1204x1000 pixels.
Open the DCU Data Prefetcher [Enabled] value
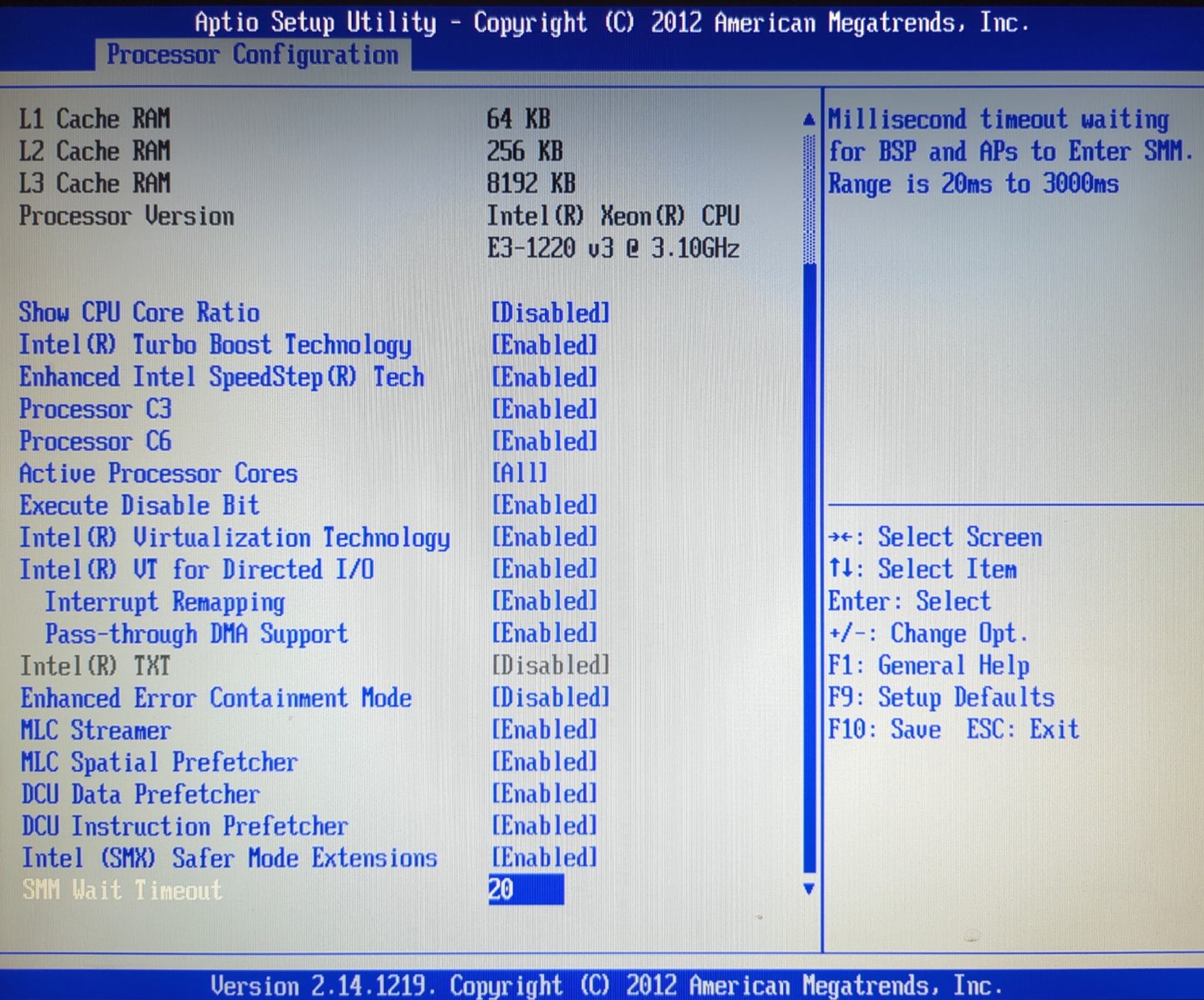(x=545, y=794)
